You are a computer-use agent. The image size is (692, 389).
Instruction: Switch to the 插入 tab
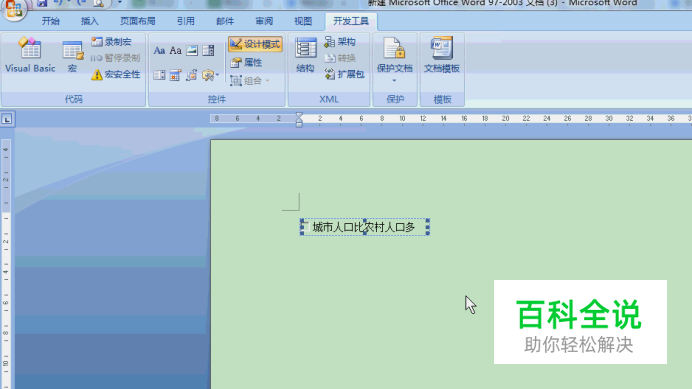[x=90, y=21]
